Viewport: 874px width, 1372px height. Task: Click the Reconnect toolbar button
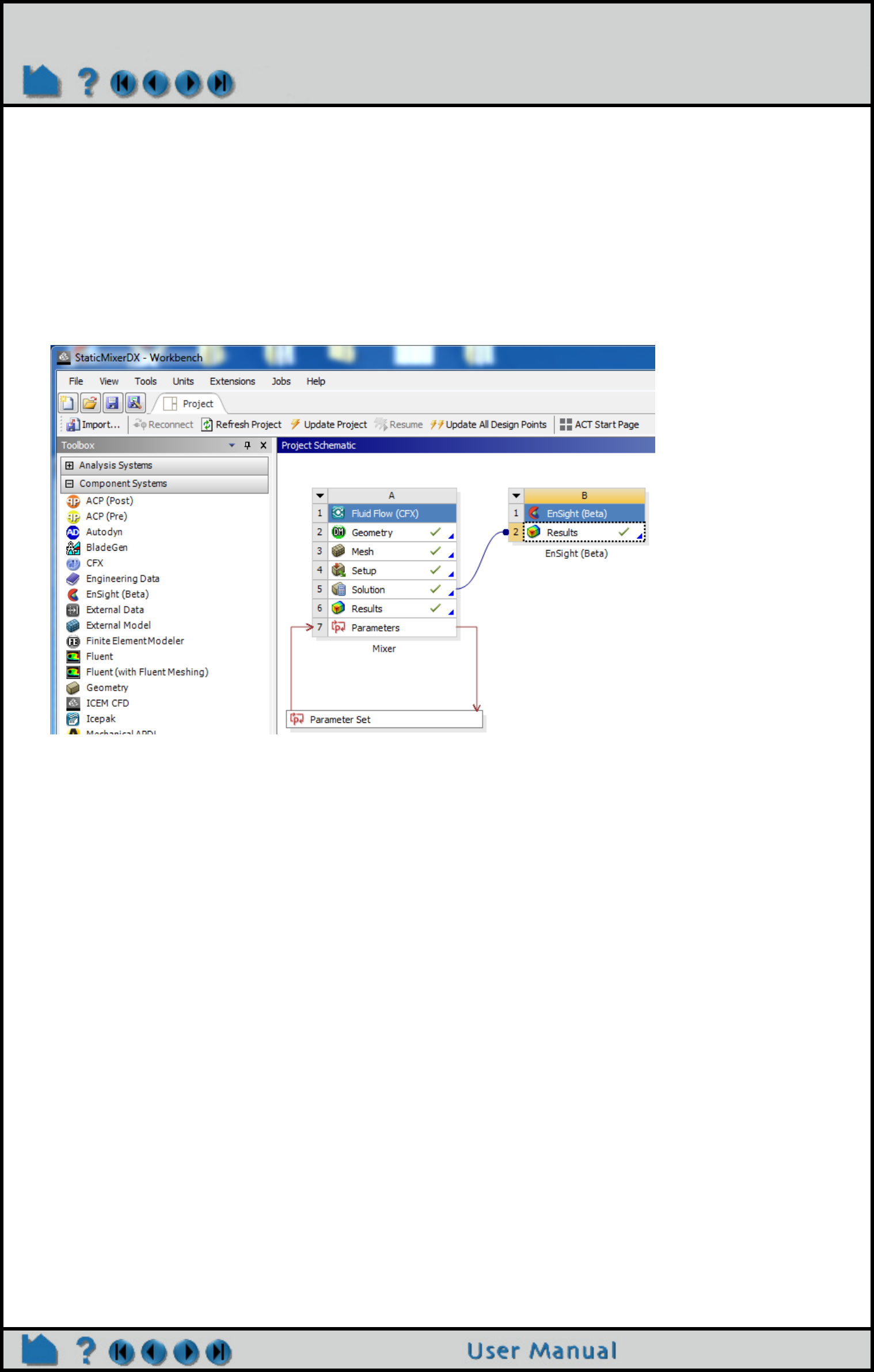(164, 425)
